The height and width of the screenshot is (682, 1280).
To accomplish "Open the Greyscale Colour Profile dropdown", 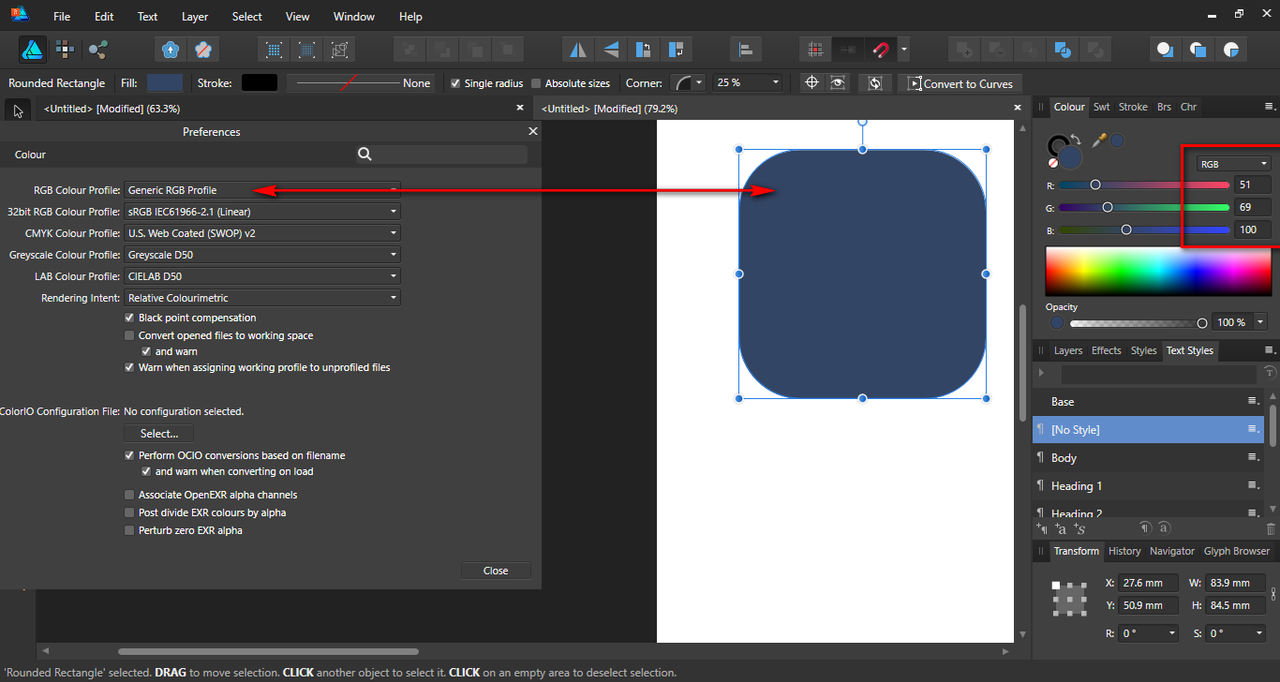I will point(262,254).
